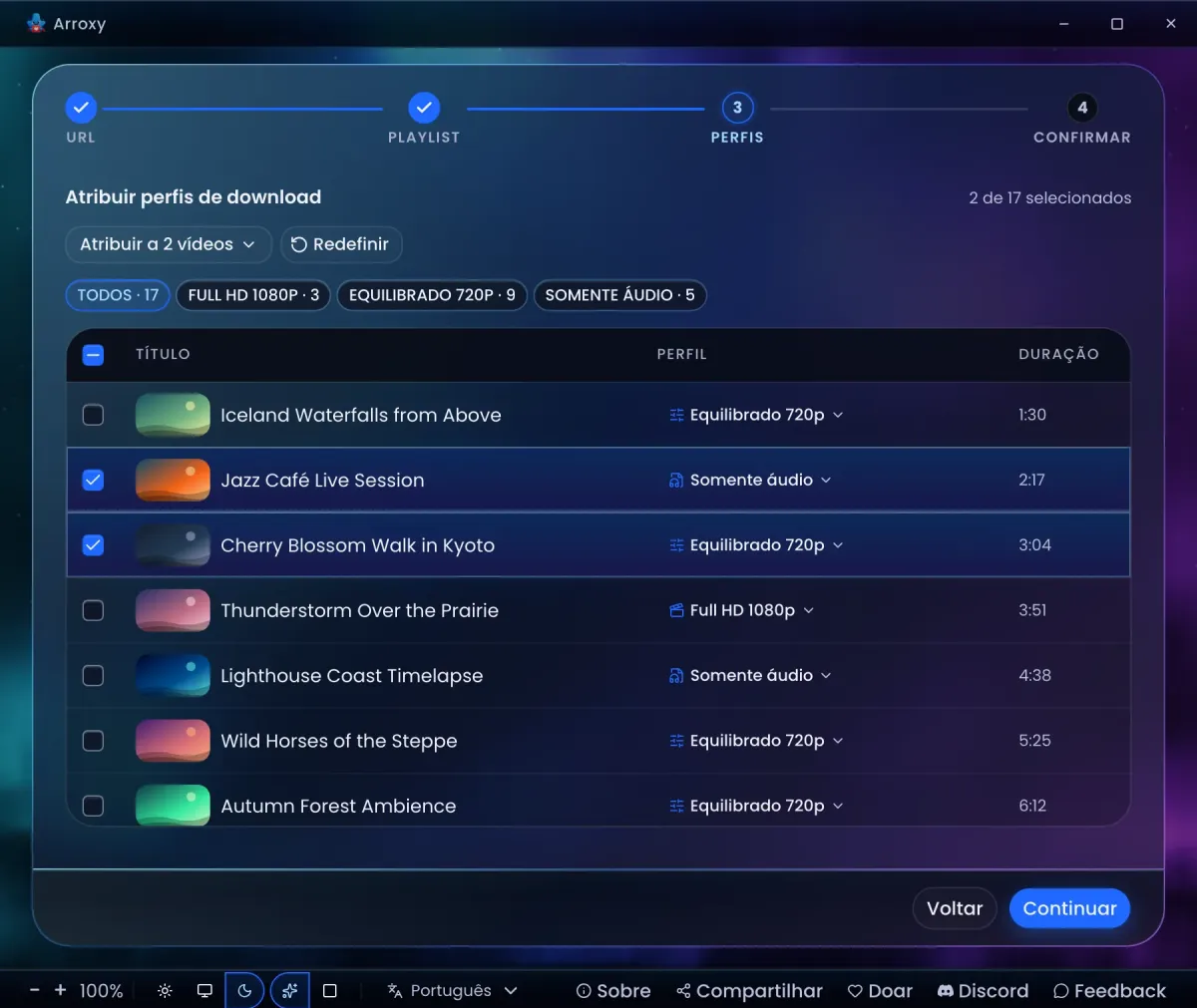Open the Discord link
Image resolution: width=1197 pixels, height=1008 pixels.
[983, 991]
